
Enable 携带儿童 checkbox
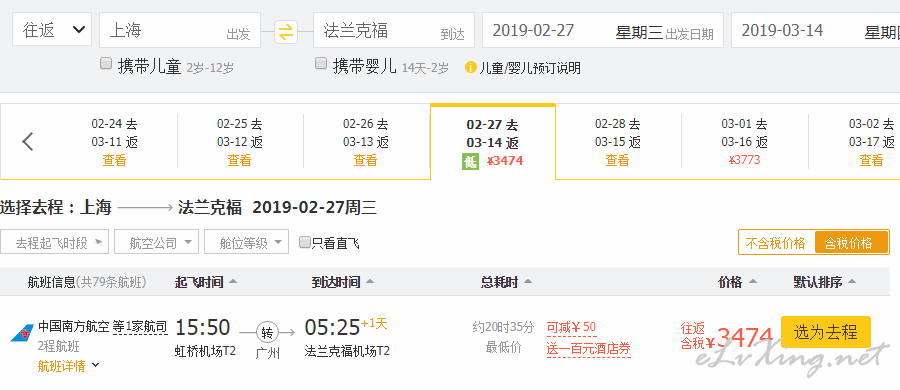click(106, 64)
